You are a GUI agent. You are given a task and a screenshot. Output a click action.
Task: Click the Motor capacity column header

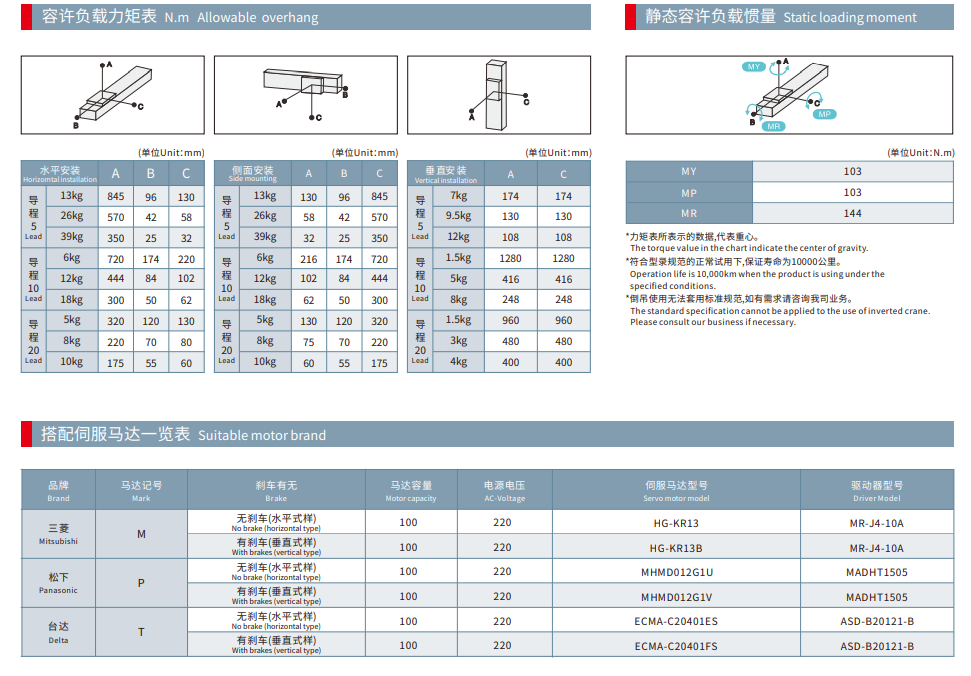[x=411, y=490]
